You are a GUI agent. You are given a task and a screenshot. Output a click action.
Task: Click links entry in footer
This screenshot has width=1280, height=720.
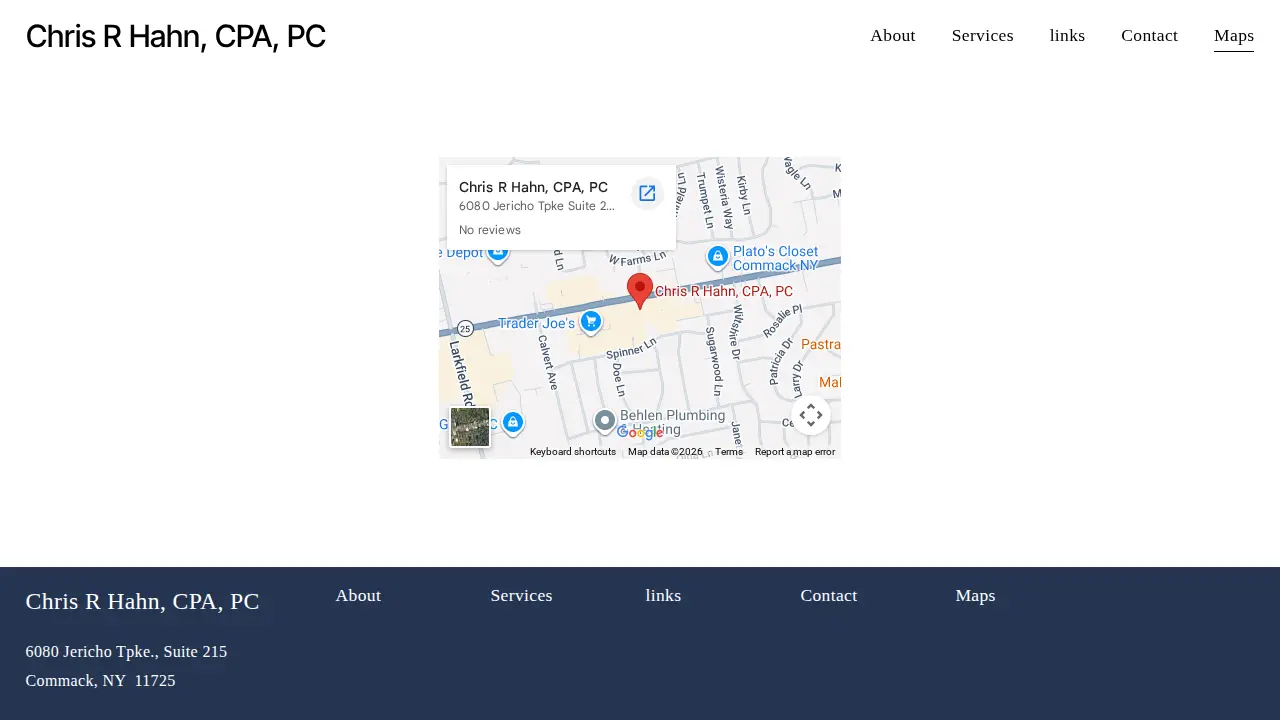663,596
